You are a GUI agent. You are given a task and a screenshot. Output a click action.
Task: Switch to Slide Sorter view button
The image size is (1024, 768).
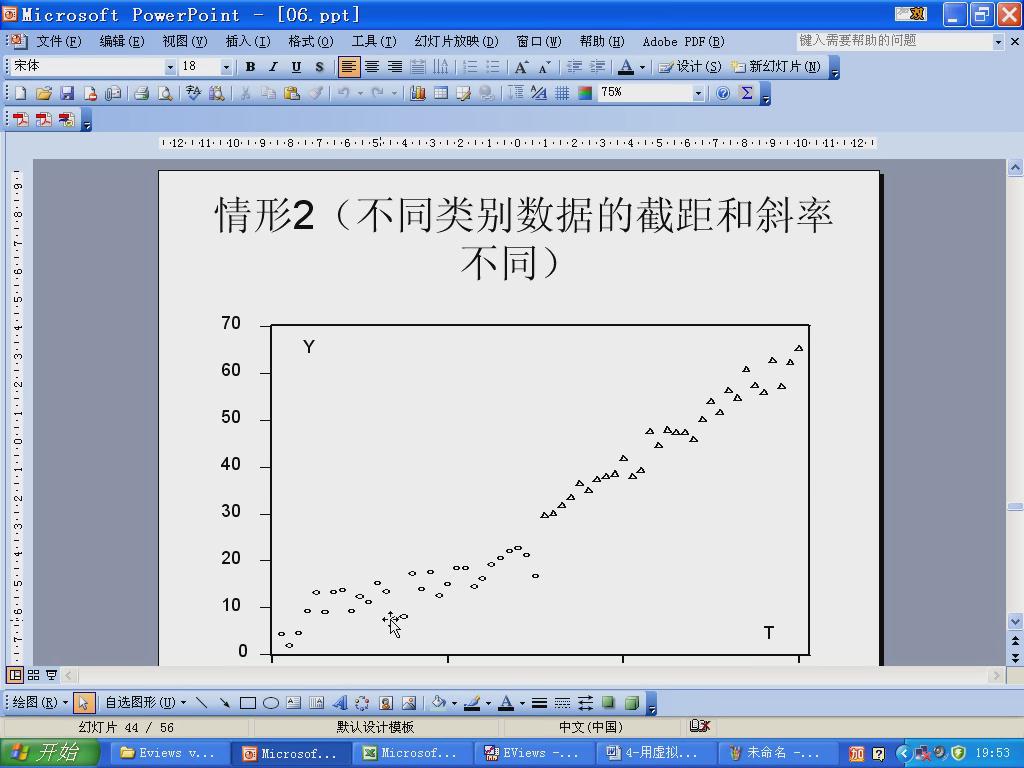(33, 675)
